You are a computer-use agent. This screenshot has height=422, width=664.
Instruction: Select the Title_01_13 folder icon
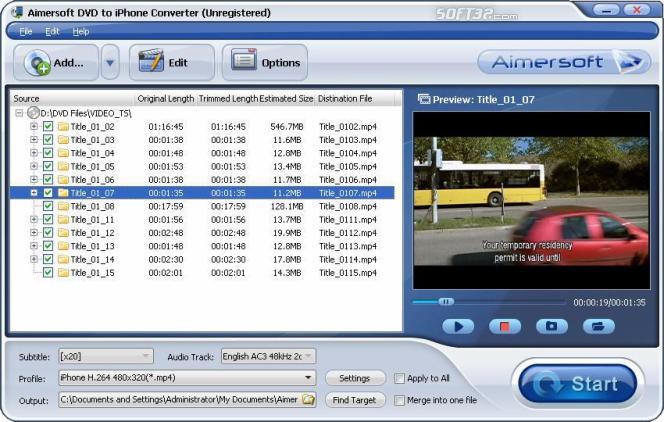pyautogui.click(x=63, y=246)
